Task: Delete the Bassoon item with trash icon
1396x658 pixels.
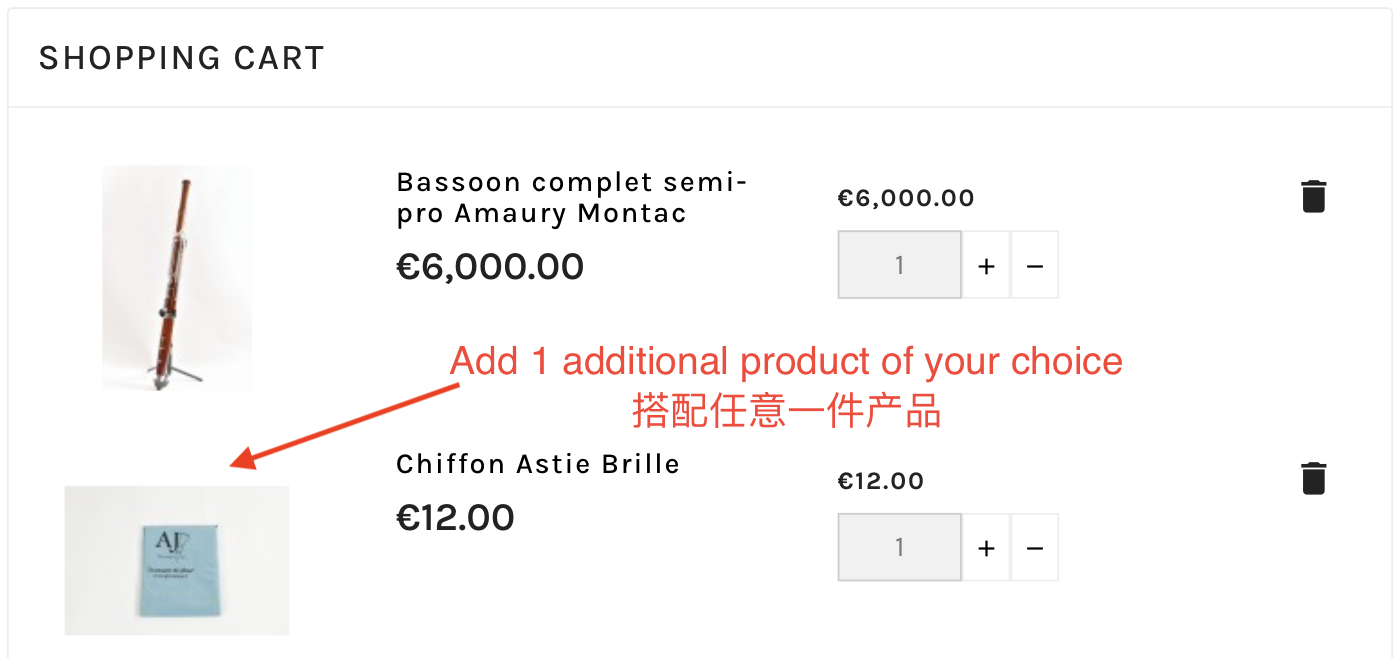Action: 1313,196
